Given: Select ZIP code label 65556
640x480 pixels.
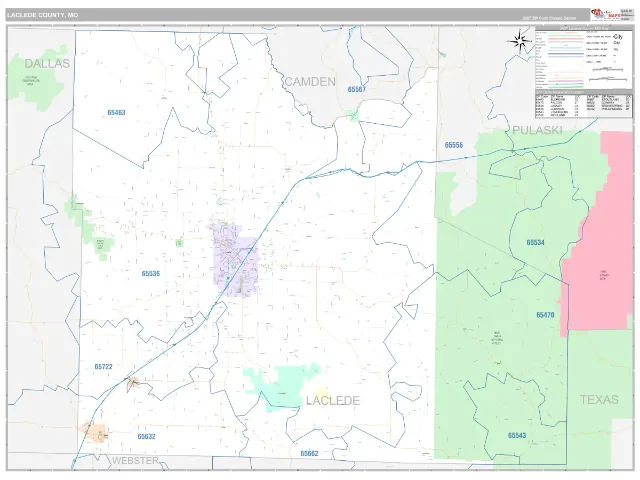Looking at the screenshot, I should 454,145.
